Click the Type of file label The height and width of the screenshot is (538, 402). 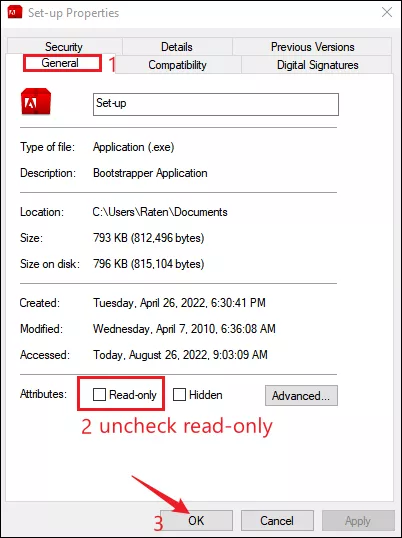pos(47,147)
